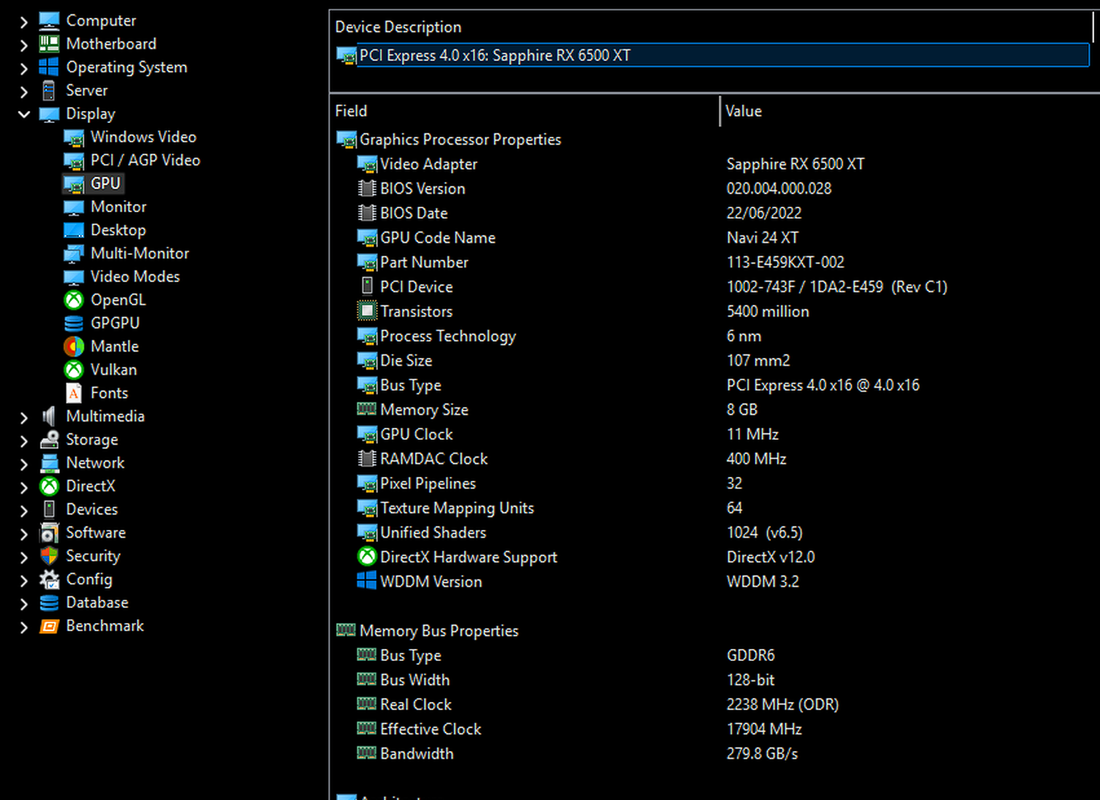
Task: Click the GPU icon in the tree
Action: click(74, 183)
